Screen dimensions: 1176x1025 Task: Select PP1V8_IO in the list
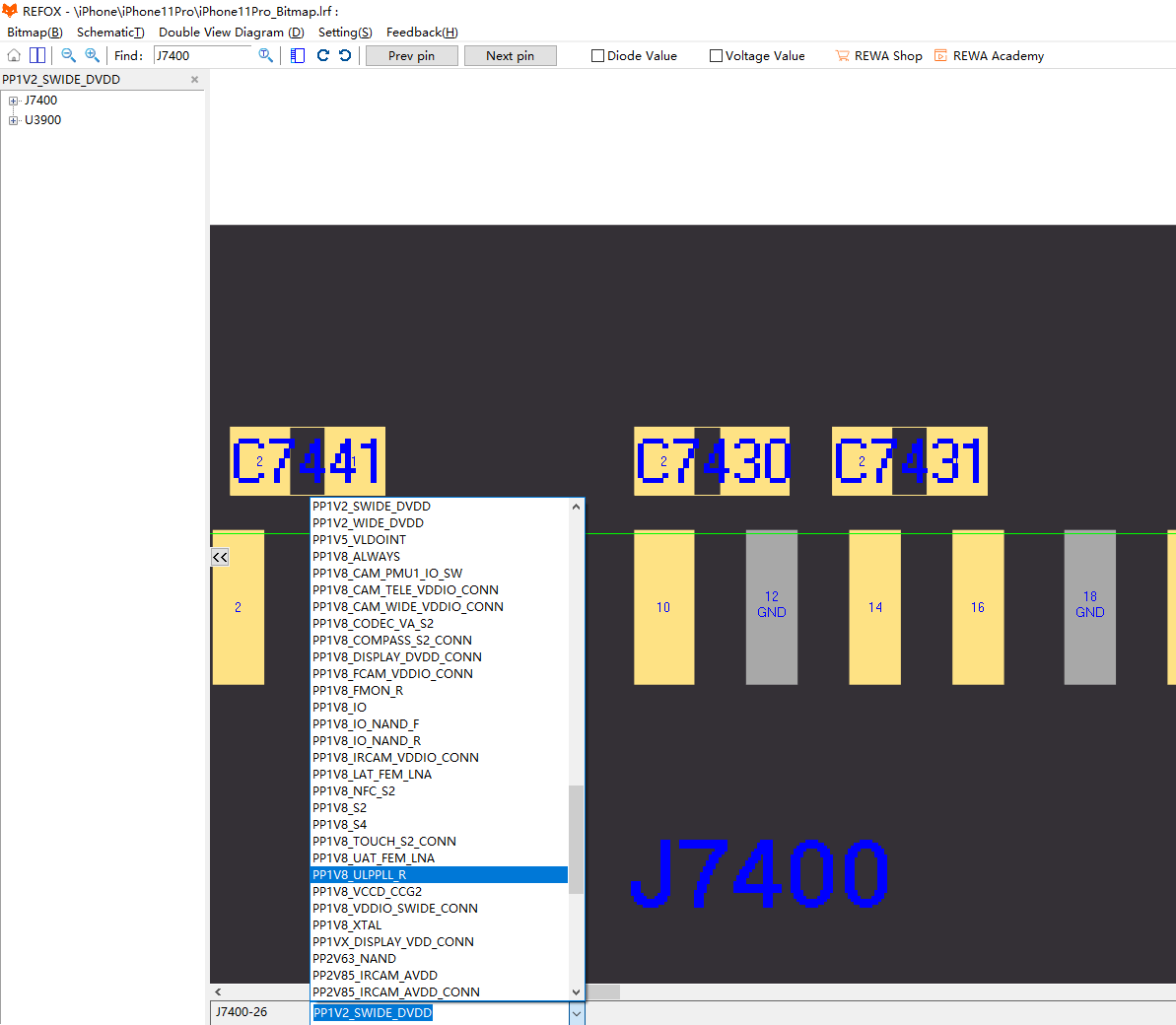(439, 707)
